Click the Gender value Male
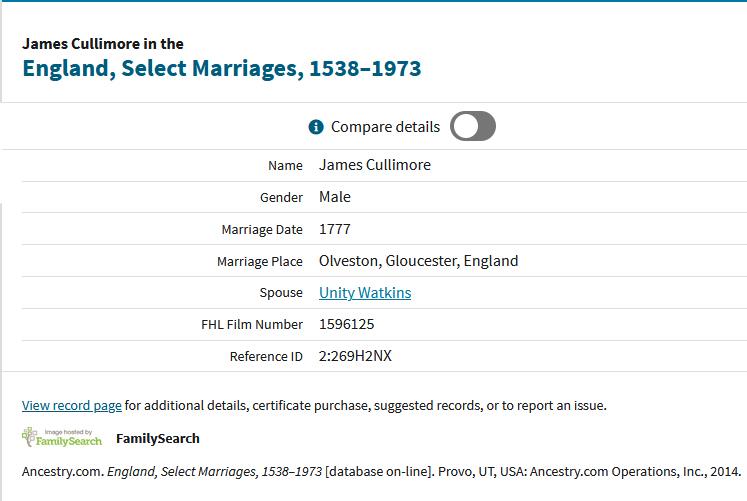The image size is (747, 501). coord(335,197)
